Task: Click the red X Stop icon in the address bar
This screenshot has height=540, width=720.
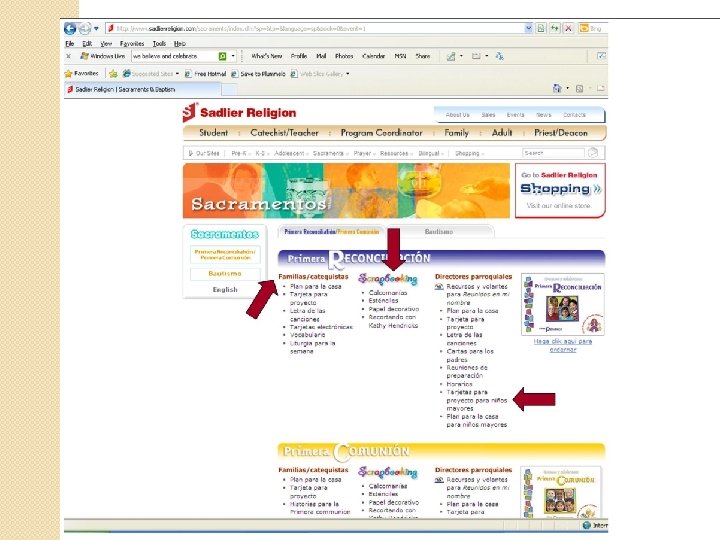Action: click(x=568, y=28)
